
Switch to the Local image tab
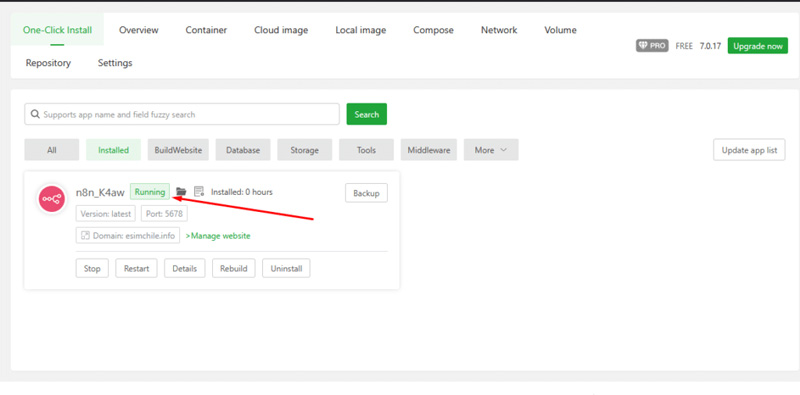click(361, 30)
